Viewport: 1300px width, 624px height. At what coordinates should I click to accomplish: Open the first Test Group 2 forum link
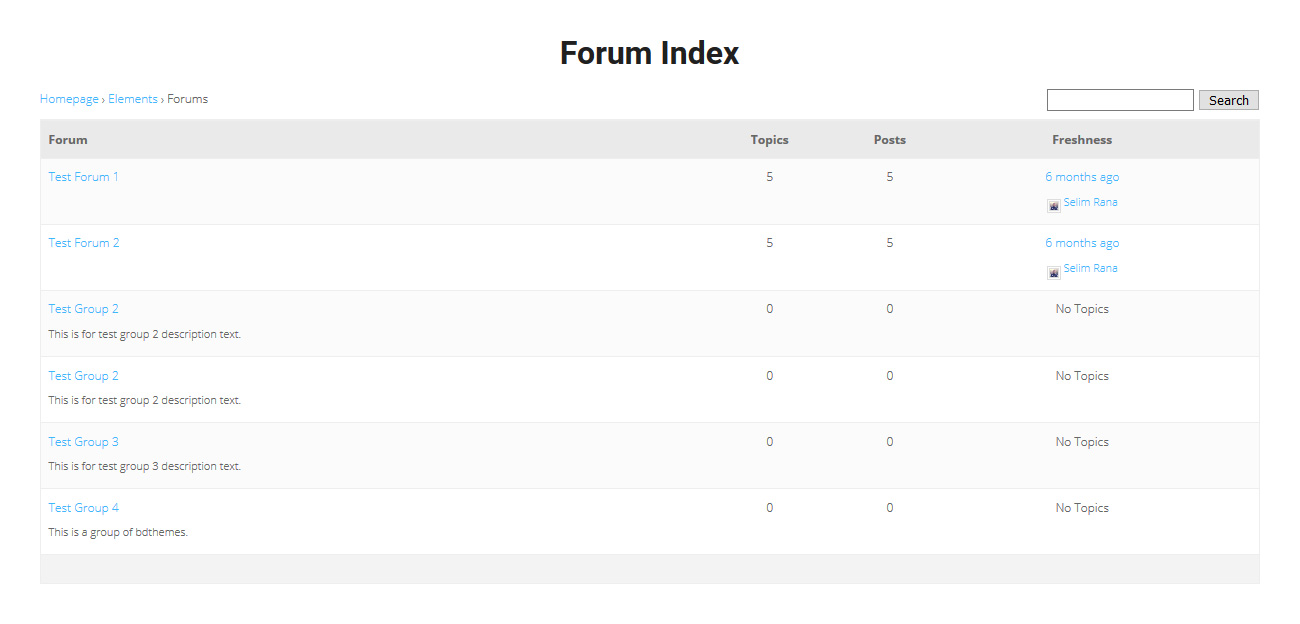coord(83,309)
